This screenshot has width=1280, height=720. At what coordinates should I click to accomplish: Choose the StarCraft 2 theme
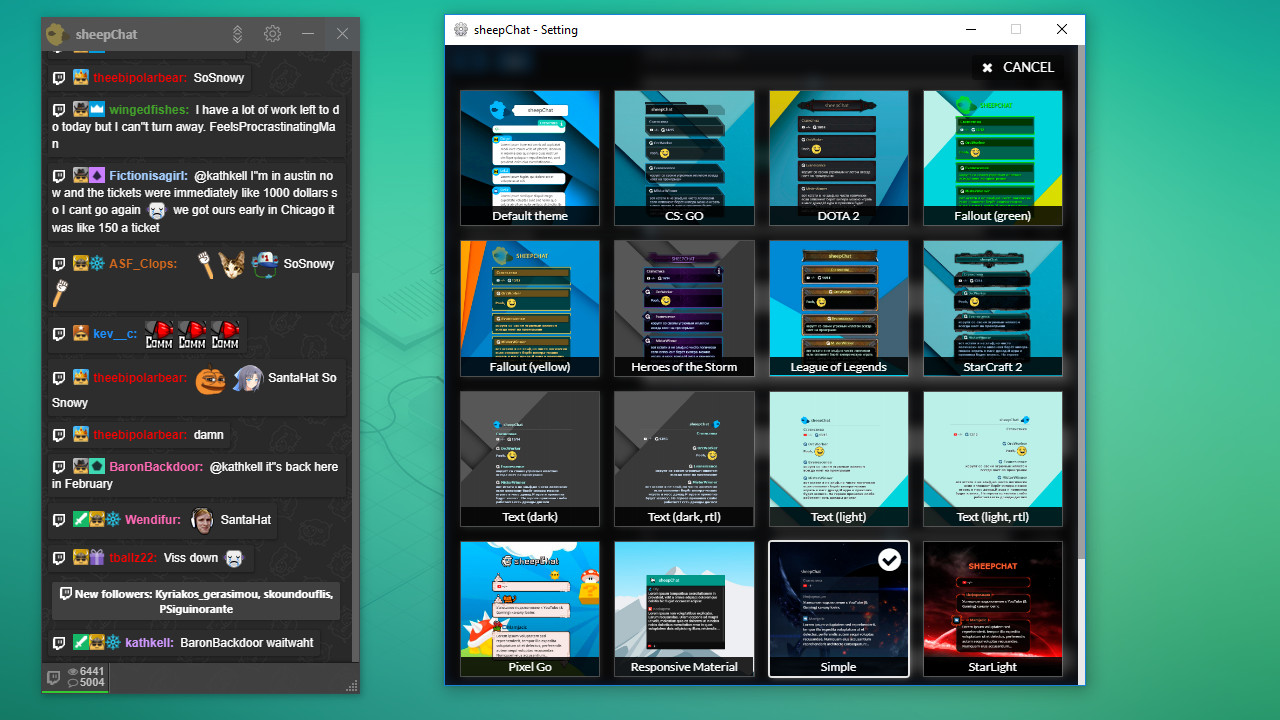click(x=992, y=306)
